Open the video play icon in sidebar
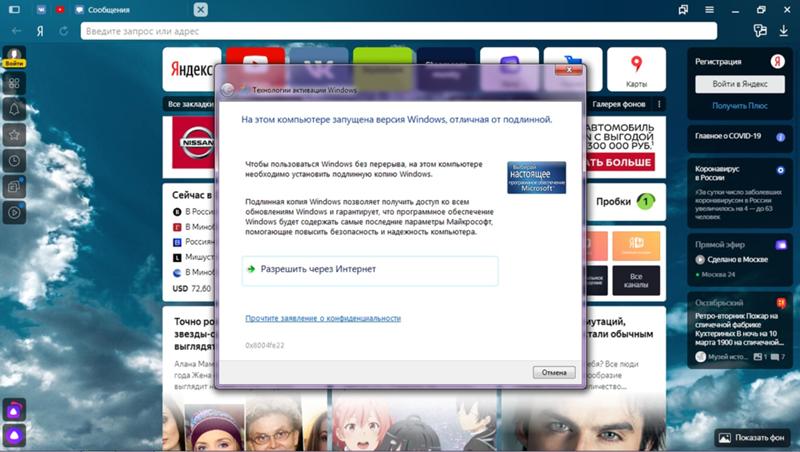Viewport: 800px width, 452px height. click(x=14, y=212)
